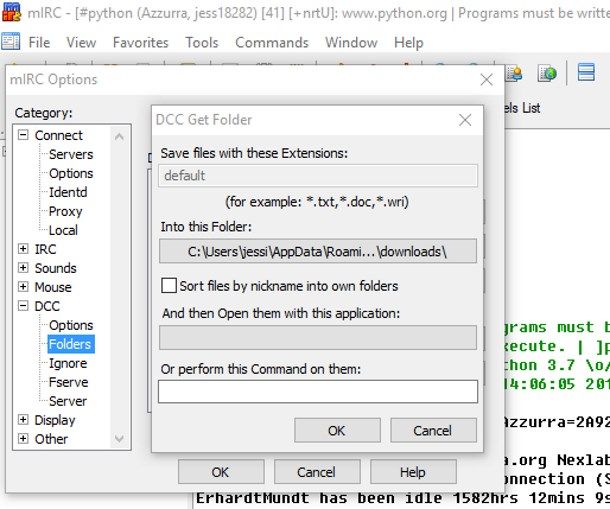Collapse the Connect category
Viewport: 610px width, 509px height.
click(23, 135)
